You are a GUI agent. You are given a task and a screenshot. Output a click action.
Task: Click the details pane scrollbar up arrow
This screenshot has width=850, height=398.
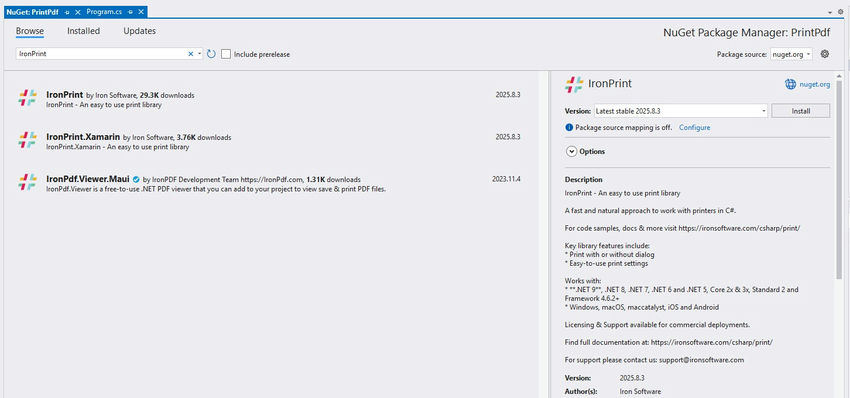(839, 75)
